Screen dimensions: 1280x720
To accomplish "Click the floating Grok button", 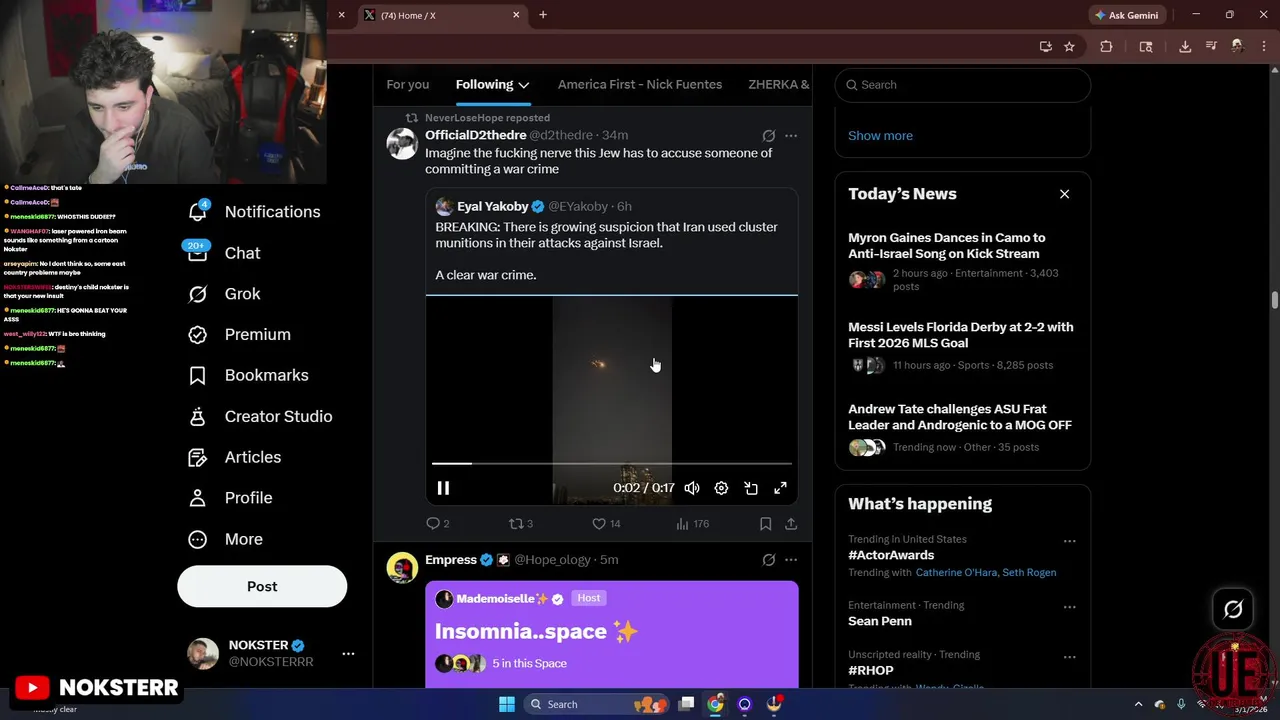I will click(1233, 609).
